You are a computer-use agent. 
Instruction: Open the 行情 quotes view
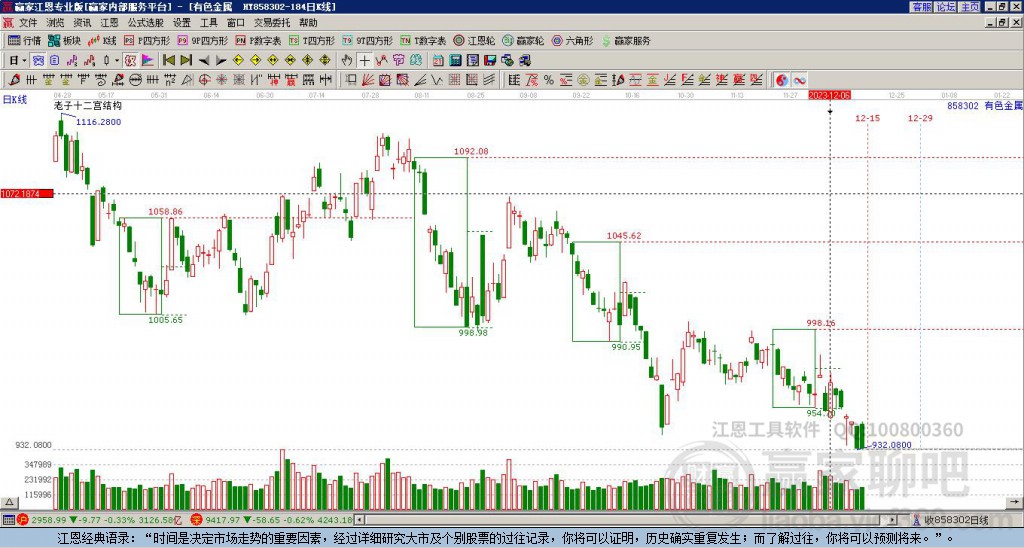coord(25,40)
